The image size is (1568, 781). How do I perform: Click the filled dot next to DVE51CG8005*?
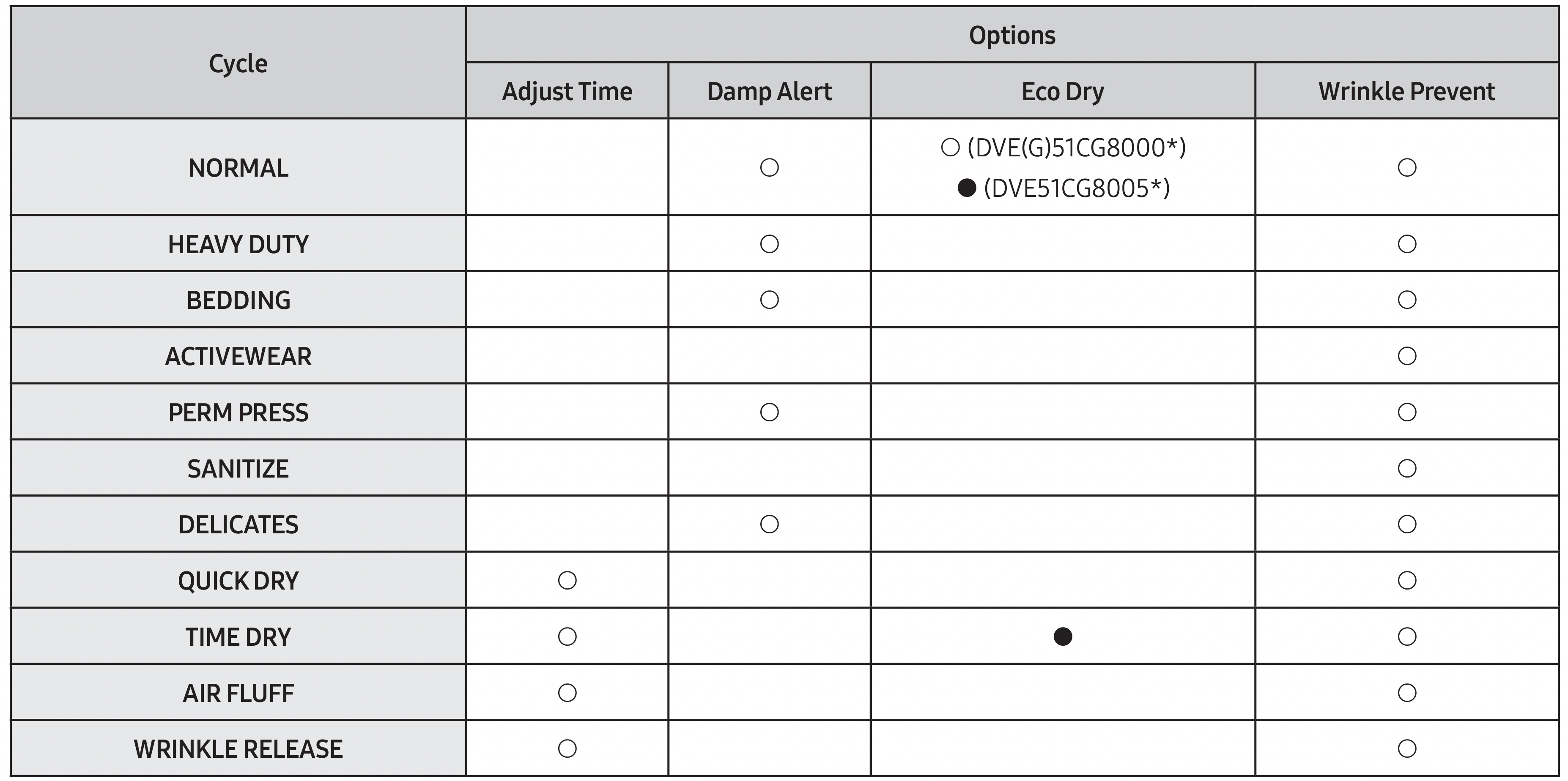[x=967, y=188]
